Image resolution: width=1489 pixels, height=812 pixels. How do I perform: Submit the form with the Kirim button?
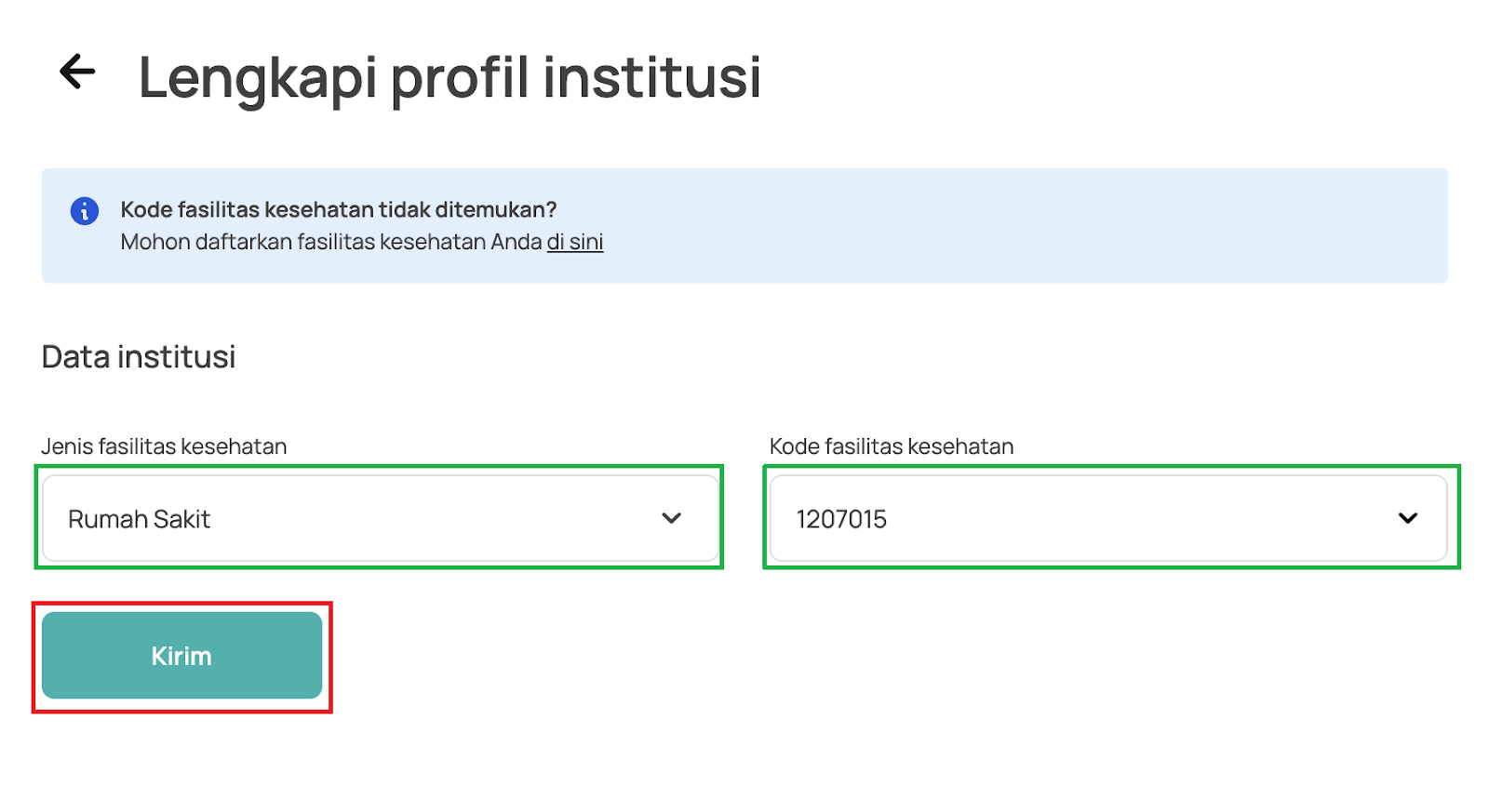182,655
